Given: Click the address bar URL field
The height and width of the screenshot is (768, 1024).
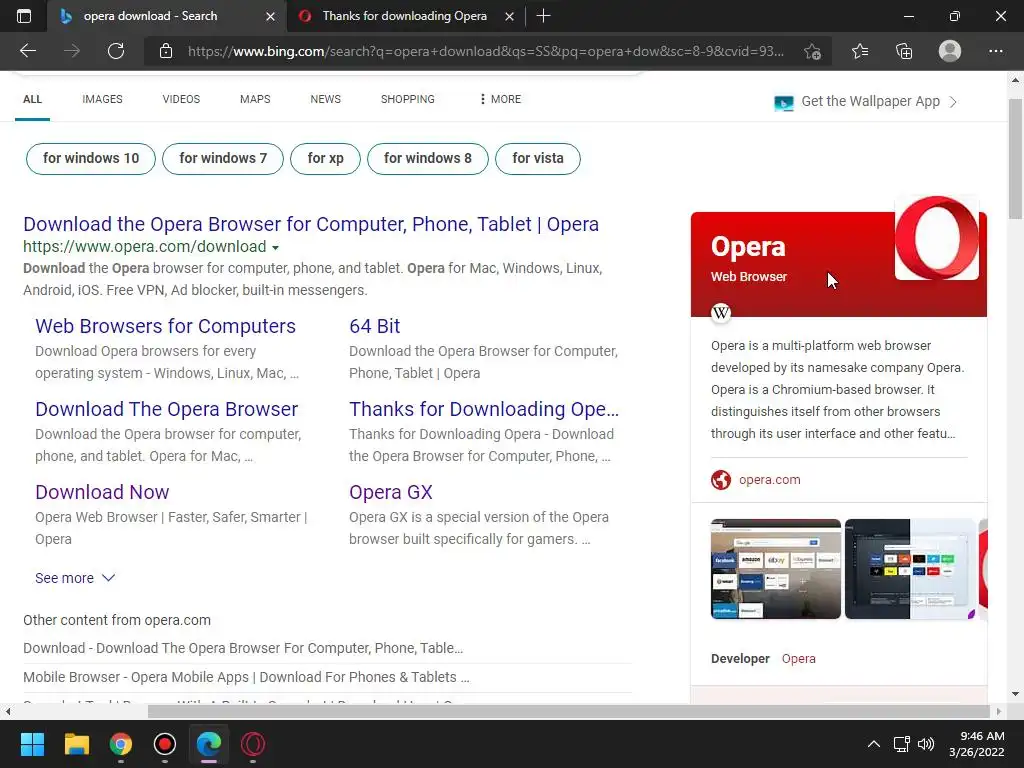Looking at the screenshot, I should 486,51.
